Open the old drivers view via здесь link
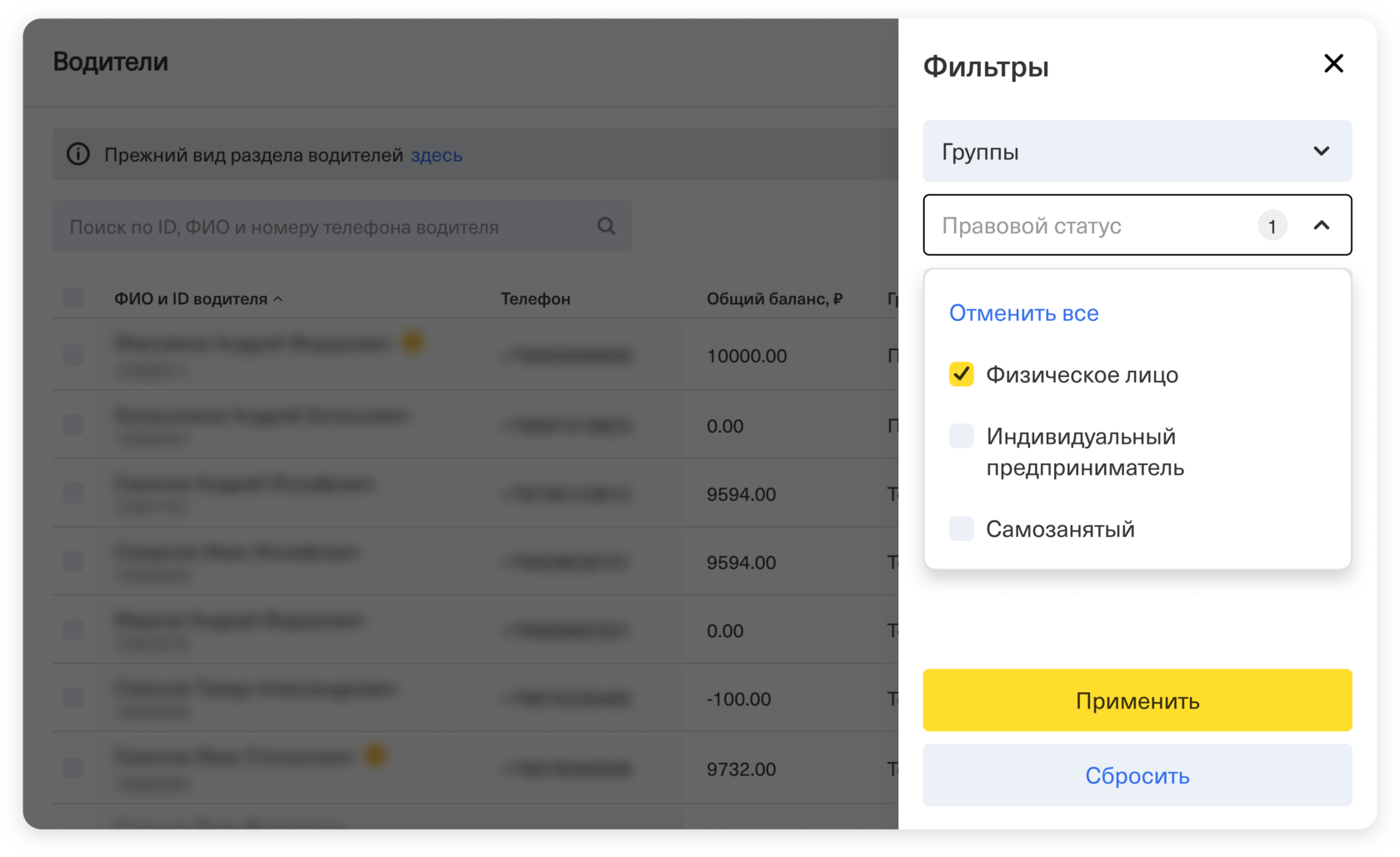The width and height of the screenshot is (1400, 857). [x=436, y=155]
